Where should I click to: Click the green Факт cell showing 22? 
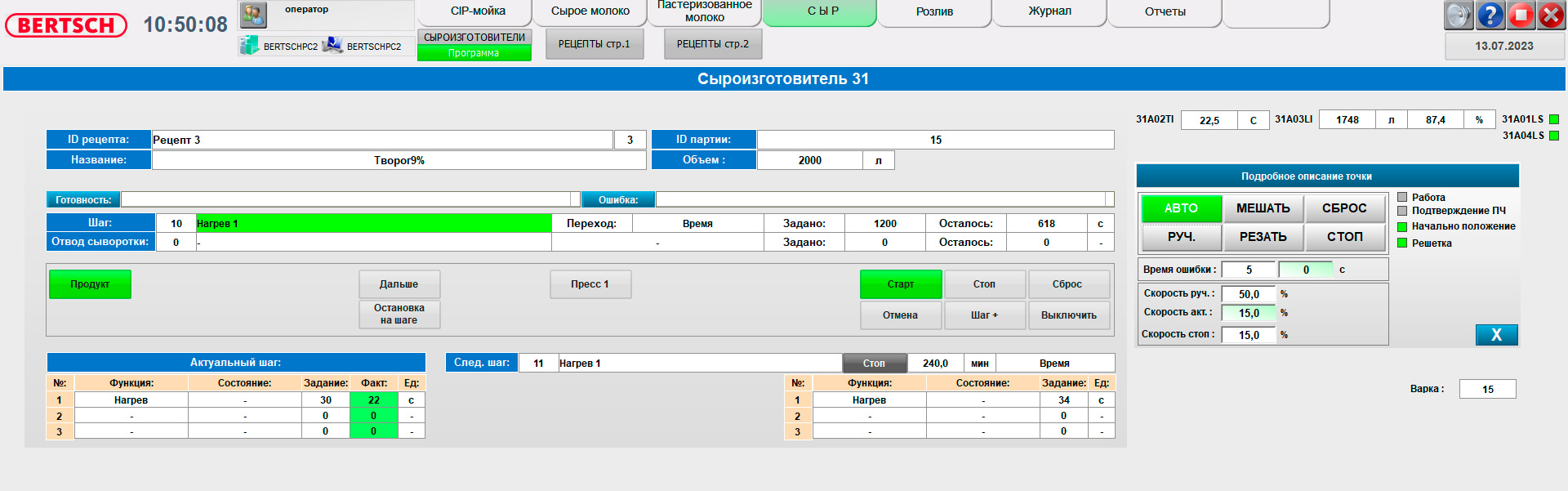374,400
